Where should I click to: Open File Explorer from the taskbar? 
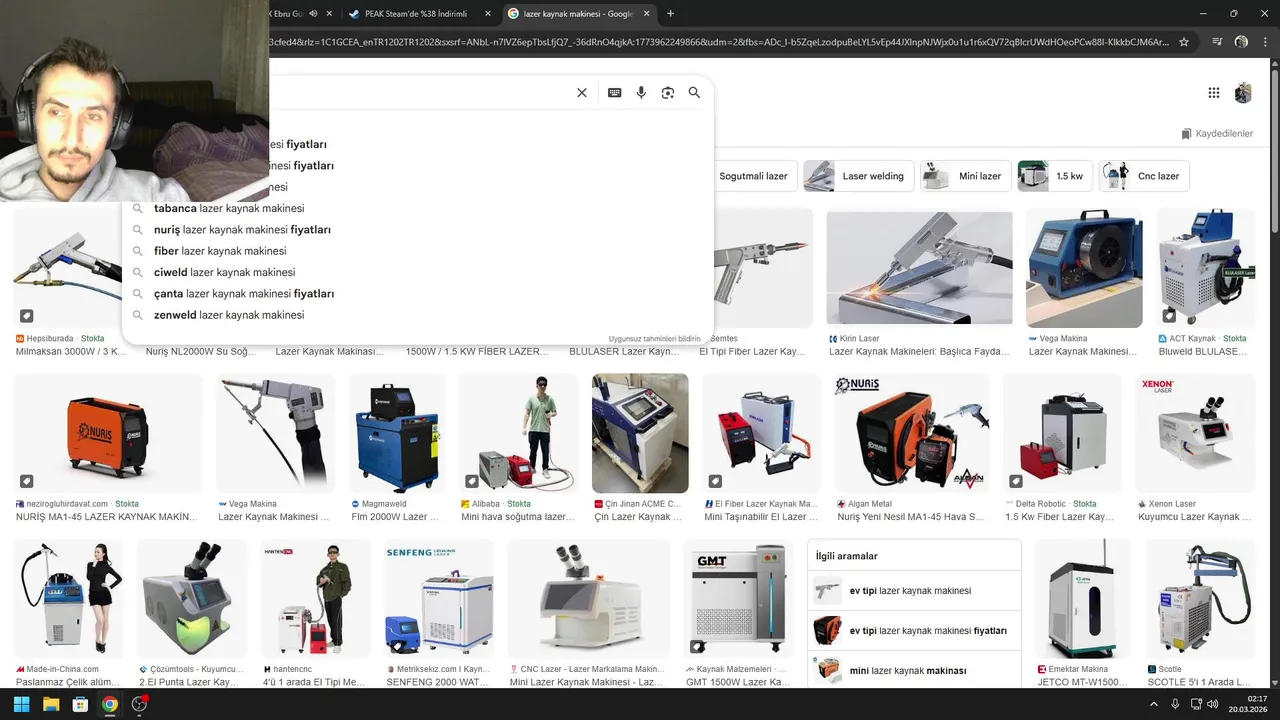click(x=51, y=704)
